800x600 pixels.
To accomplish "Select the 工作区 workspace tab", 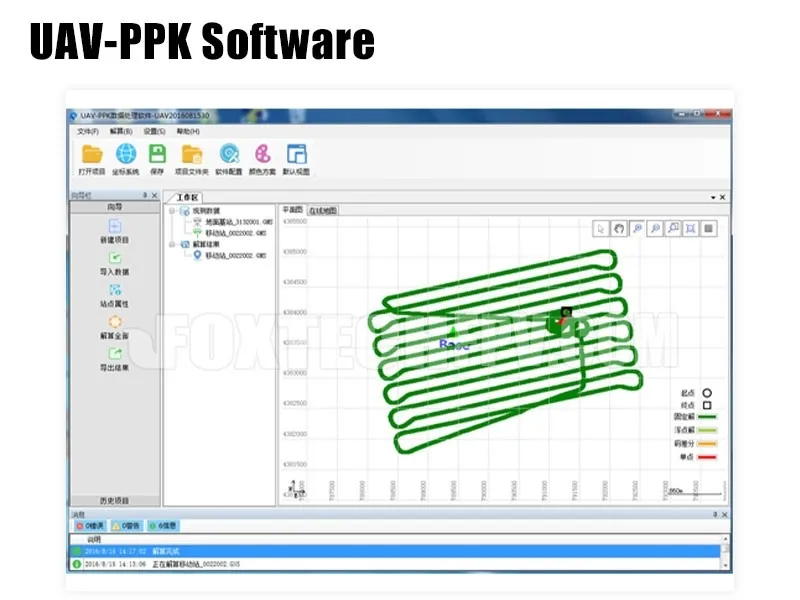I will 187,197.
